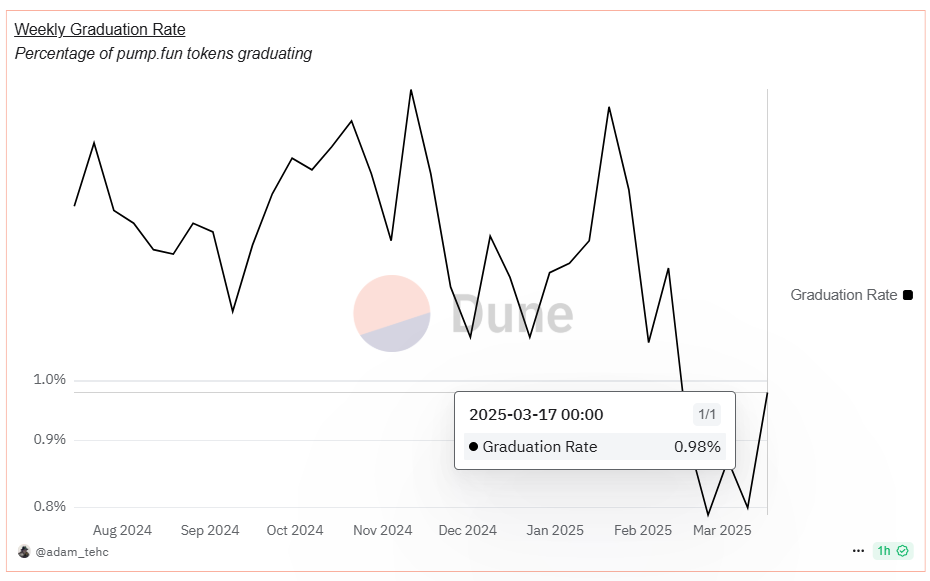Click the Jan 2025 x-axis label

click(555, 530)
